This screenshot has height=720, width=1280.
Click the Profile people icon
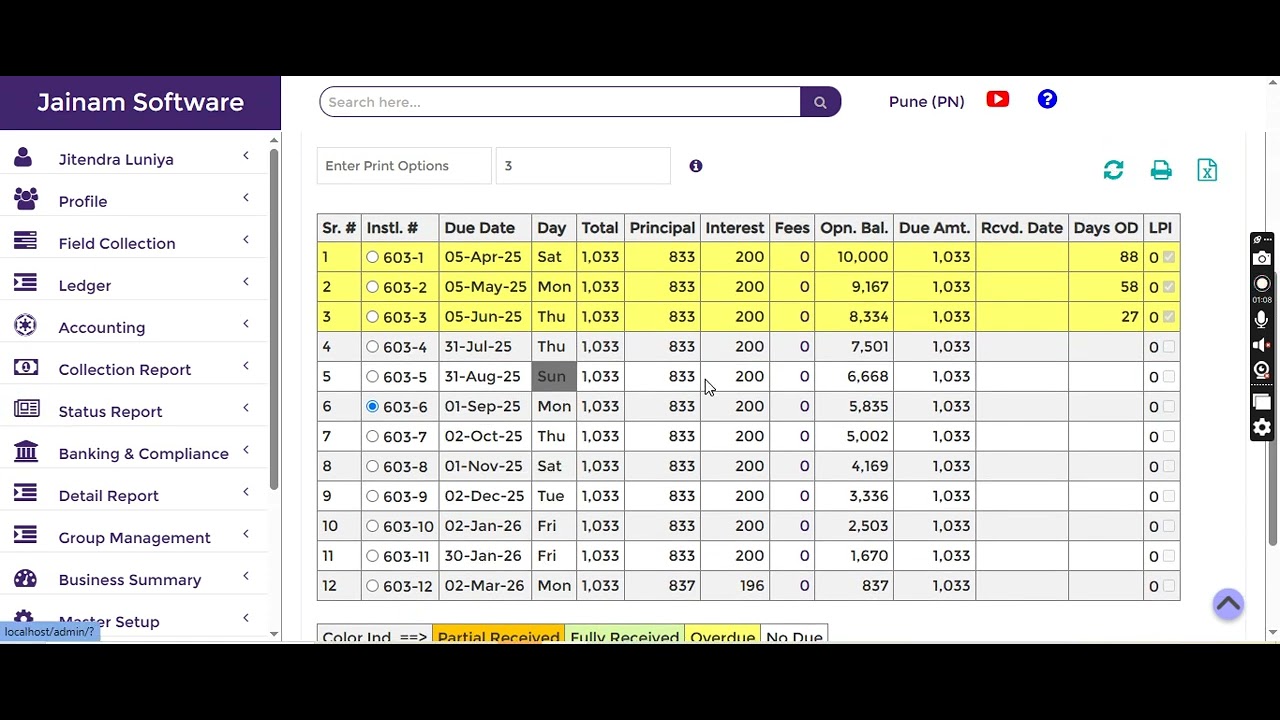(x=26, y=198)
